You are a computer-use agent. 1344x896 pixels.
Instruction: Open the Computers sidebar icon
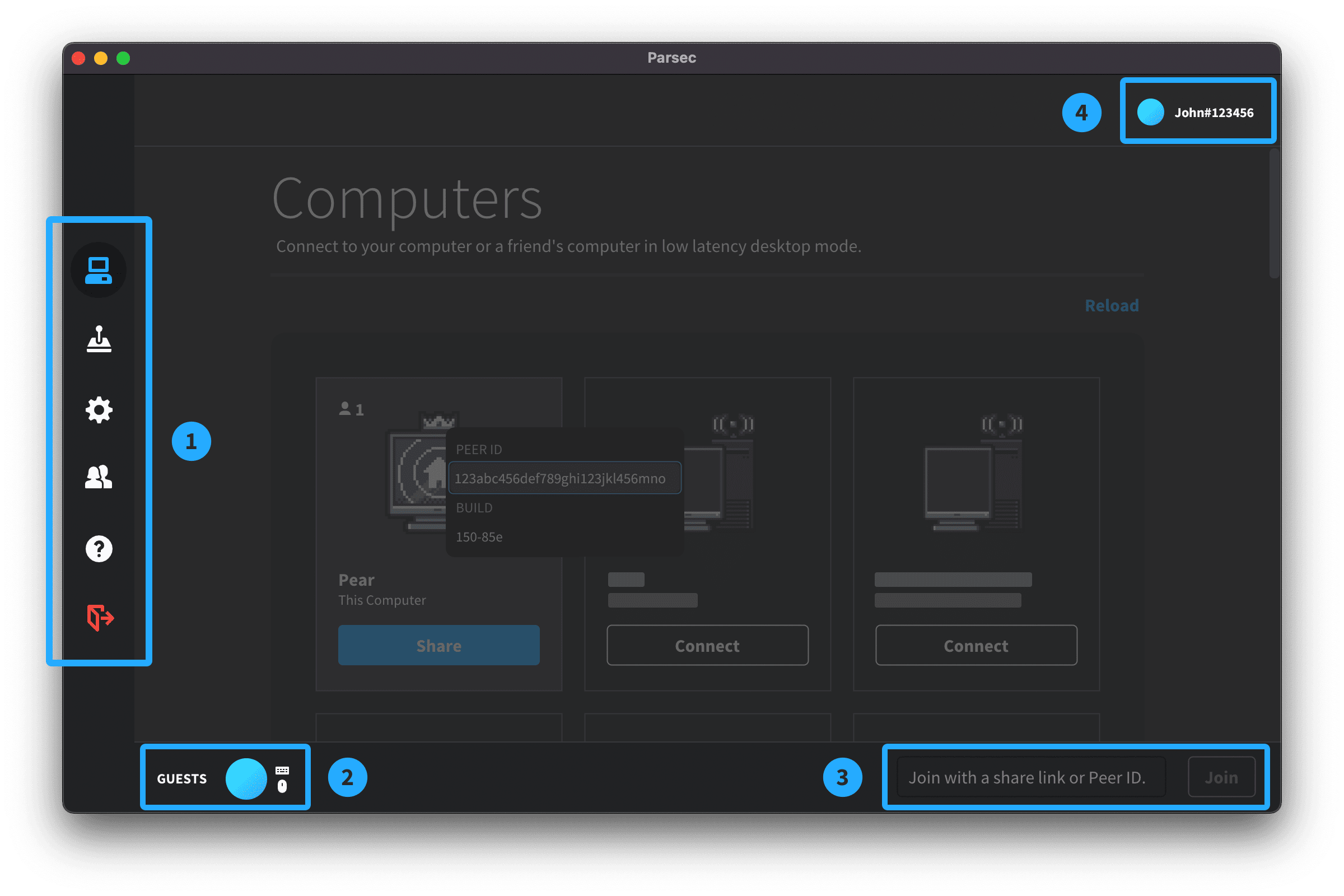click(99, 270)
